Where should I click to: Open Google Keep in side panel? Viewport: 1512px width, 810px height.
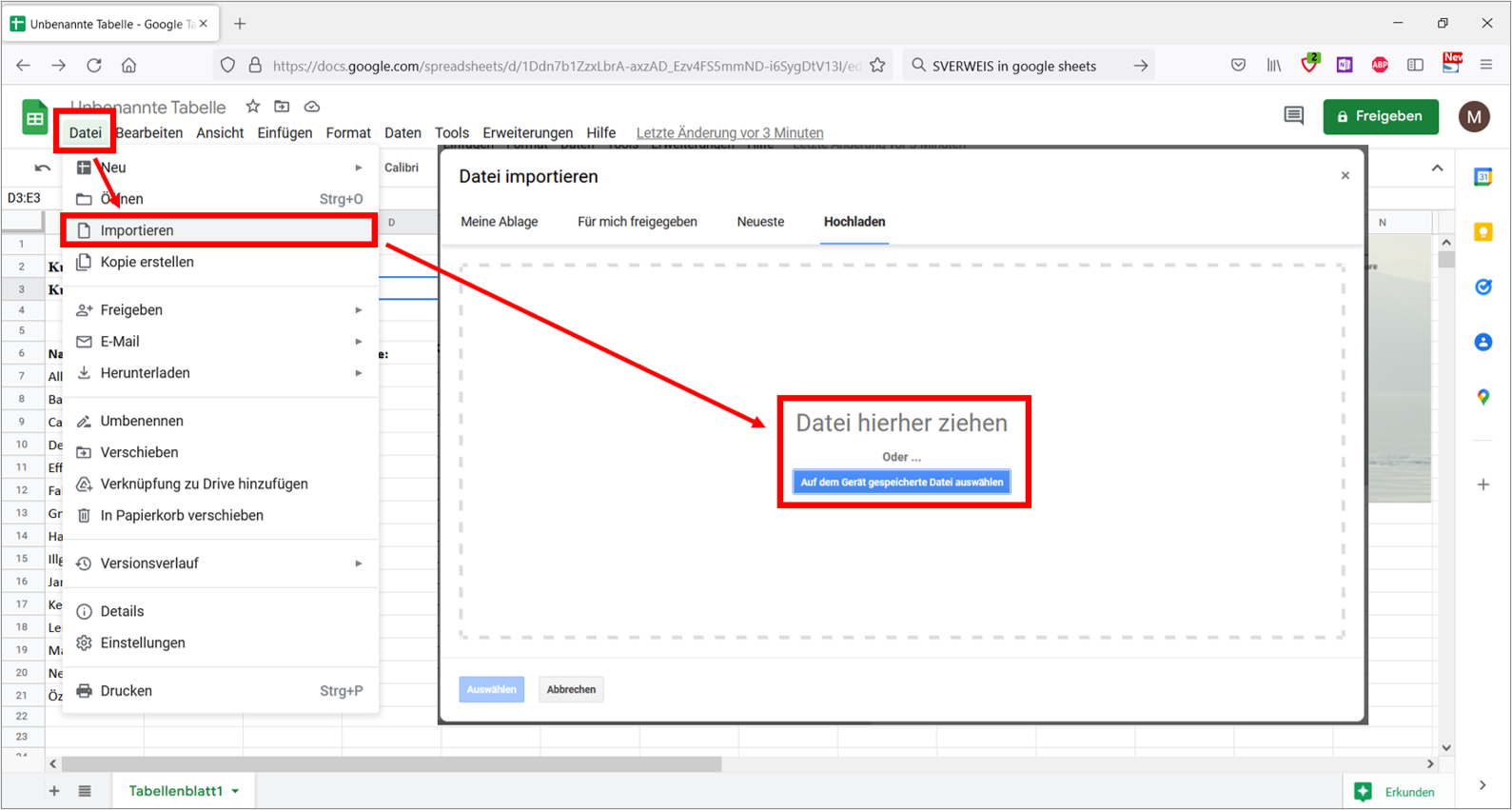click(1483, 232)
